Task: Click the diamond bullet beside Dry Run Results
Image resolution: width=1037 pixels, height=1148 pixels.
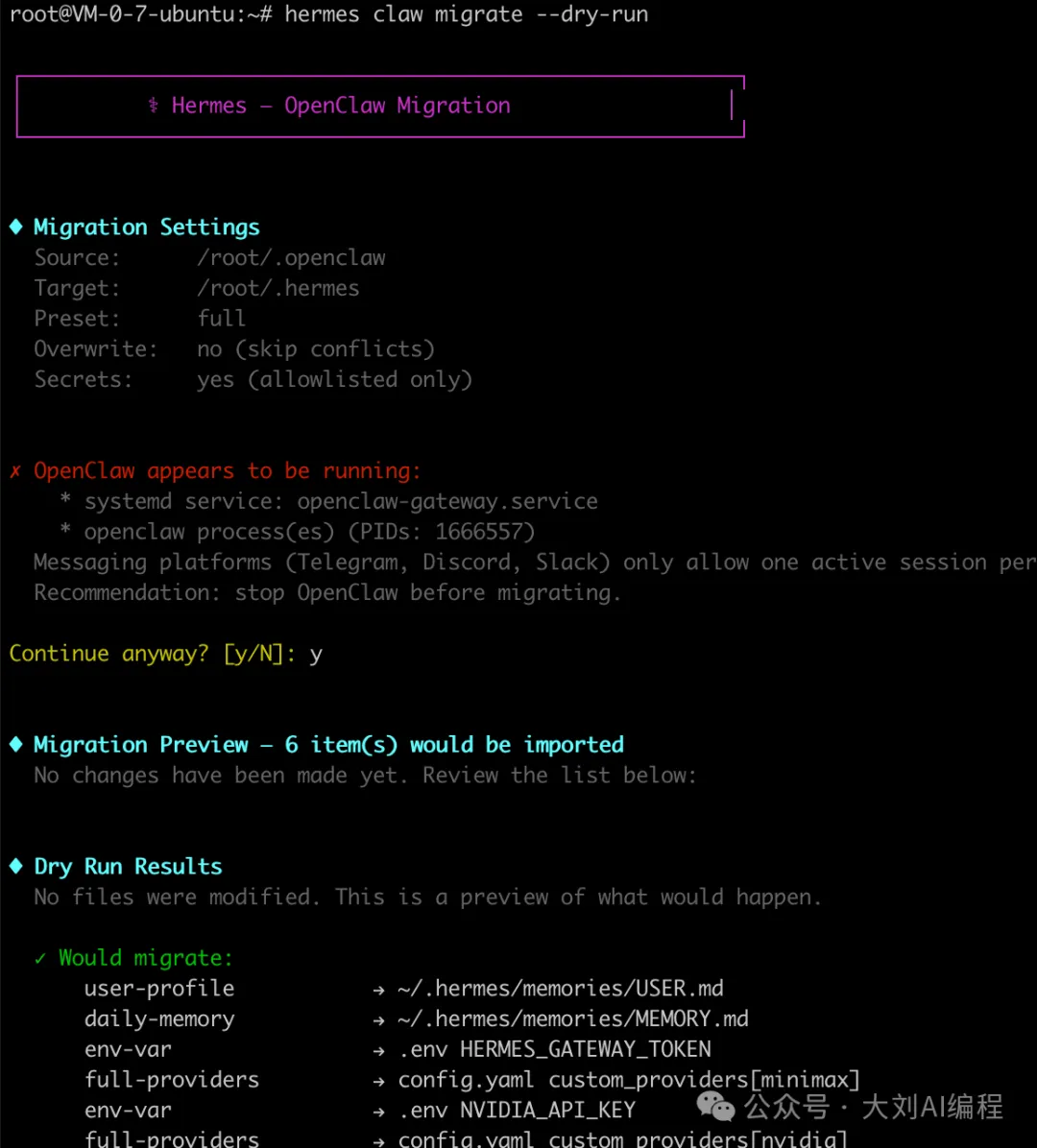Action: (x=16, y=867)
